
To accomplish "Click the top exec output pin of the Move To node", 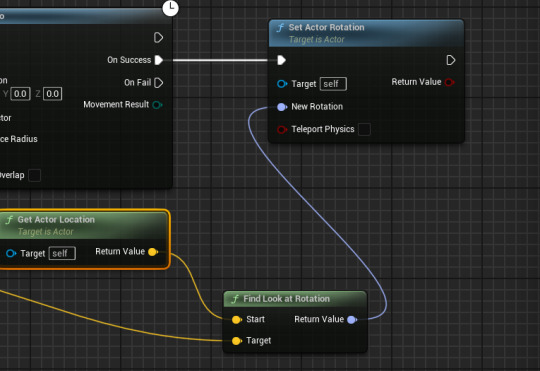I will [158, 38].
